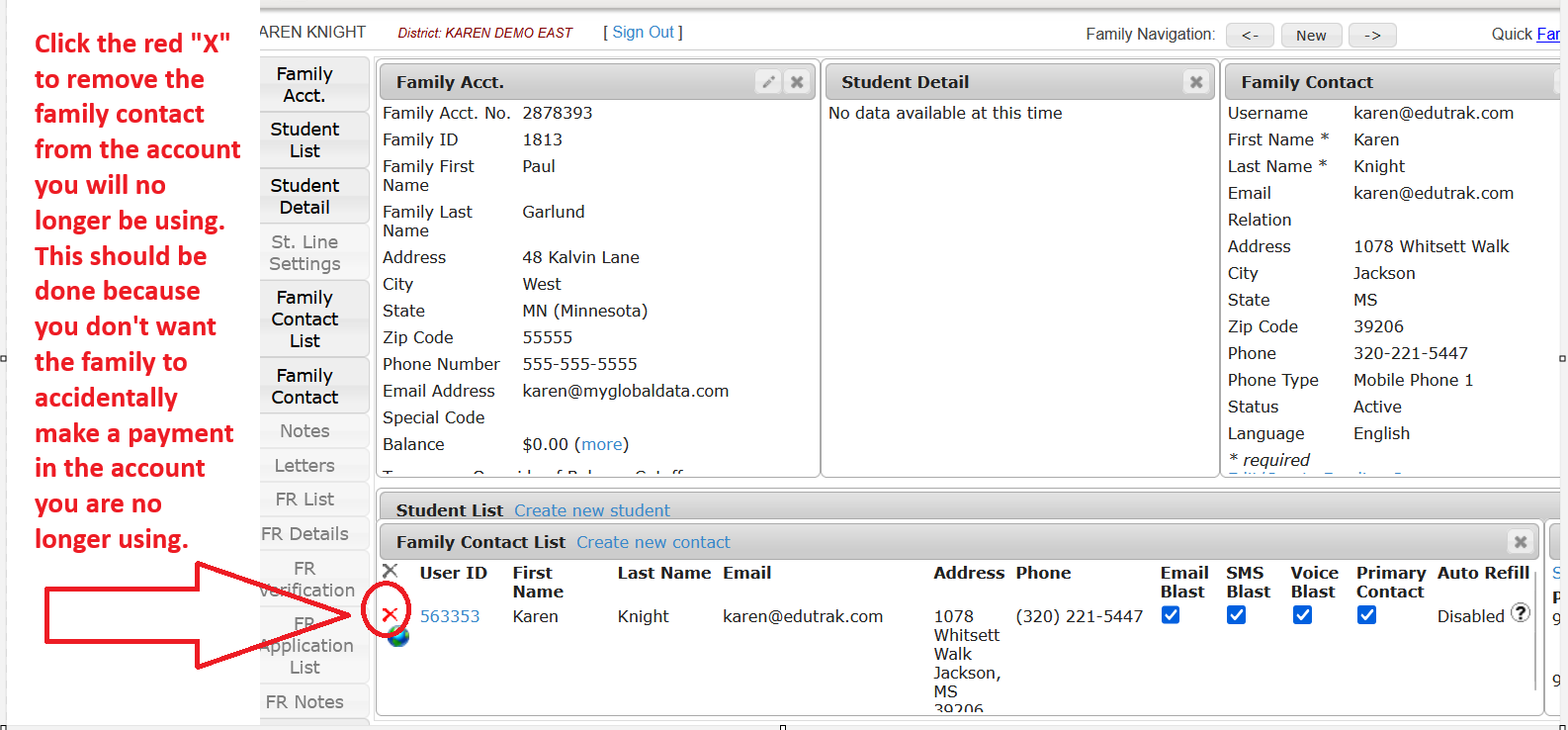
Task: Disable the Voice Blast checkbox
Action: 1302,615
